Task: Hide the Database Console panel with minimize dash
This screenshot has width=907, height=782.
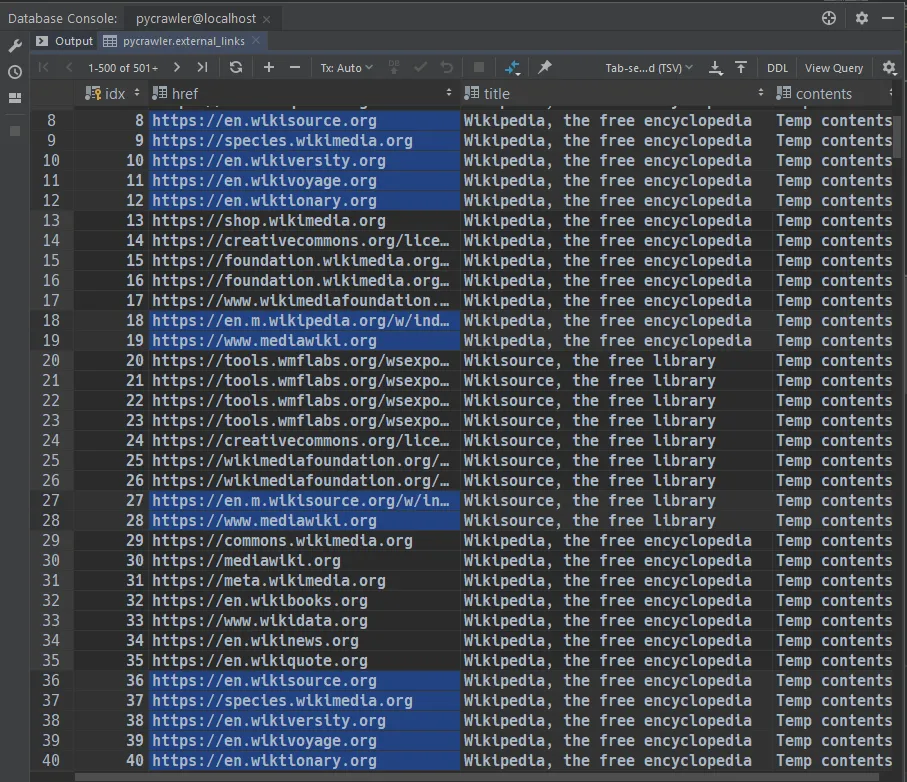Action: pyautogui.click(x=888, y=18)
